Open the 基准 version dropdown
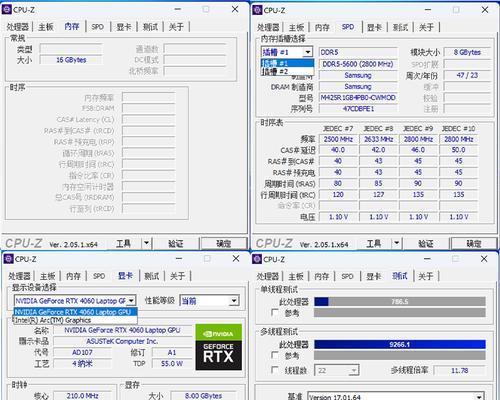 pos(396,397)
